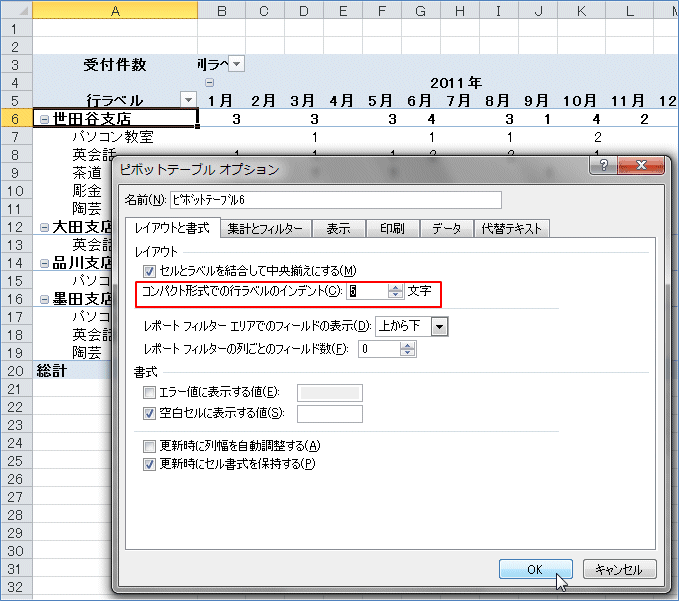Viewport: 679px width, 601px height.
Task: Switch to the 印刷 tab
Action: click(x=392, y=229)
